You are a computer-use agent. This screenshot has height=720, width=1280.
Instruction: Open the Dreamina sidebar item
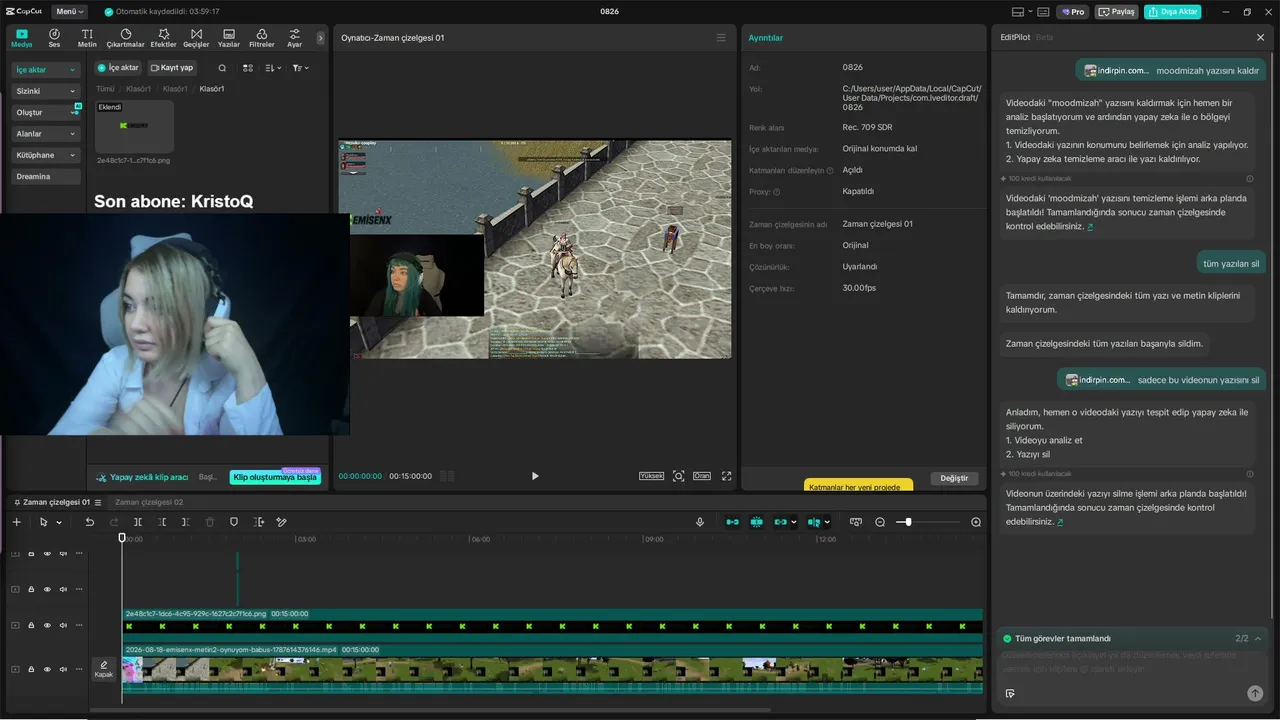click(46, 177)
